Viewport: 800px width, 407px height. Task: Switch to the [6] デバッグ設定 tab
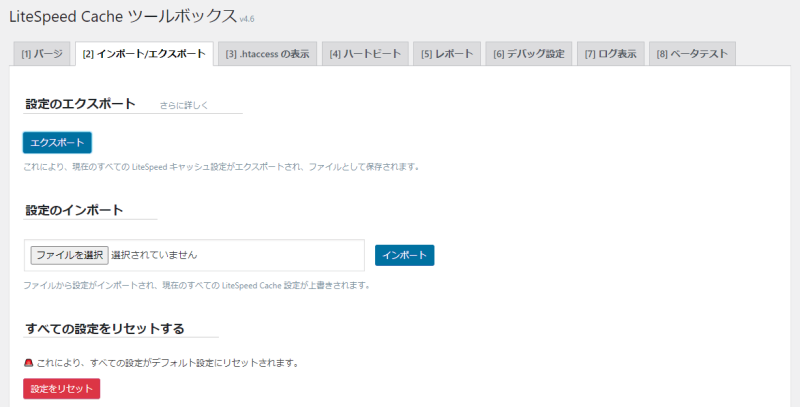[x=530, y=54]
